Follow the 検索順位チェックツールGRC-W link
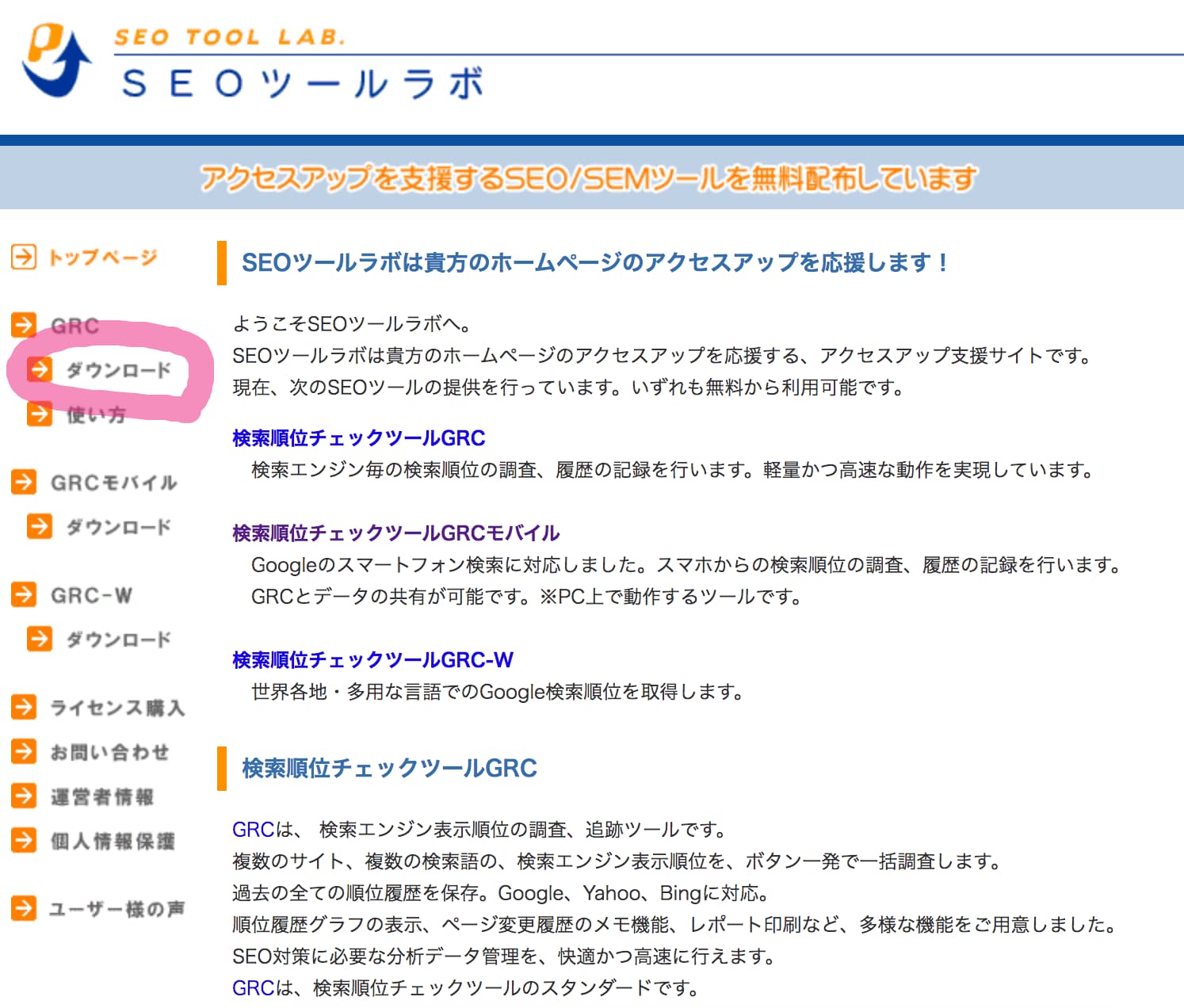Screen dimensions: 1184x1008 [372, 659]
